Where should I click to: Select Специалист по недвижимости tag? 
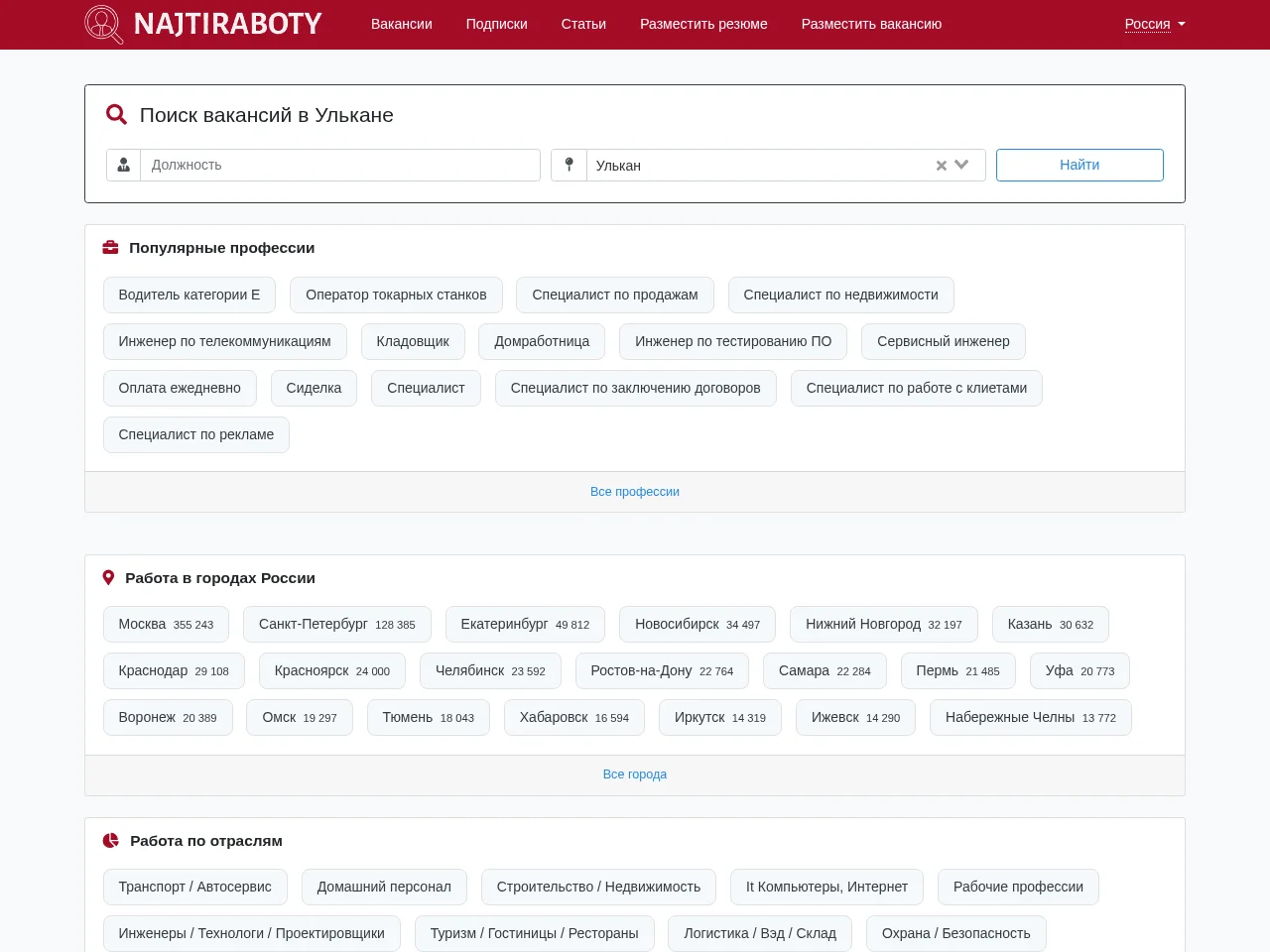pos(841,295)
